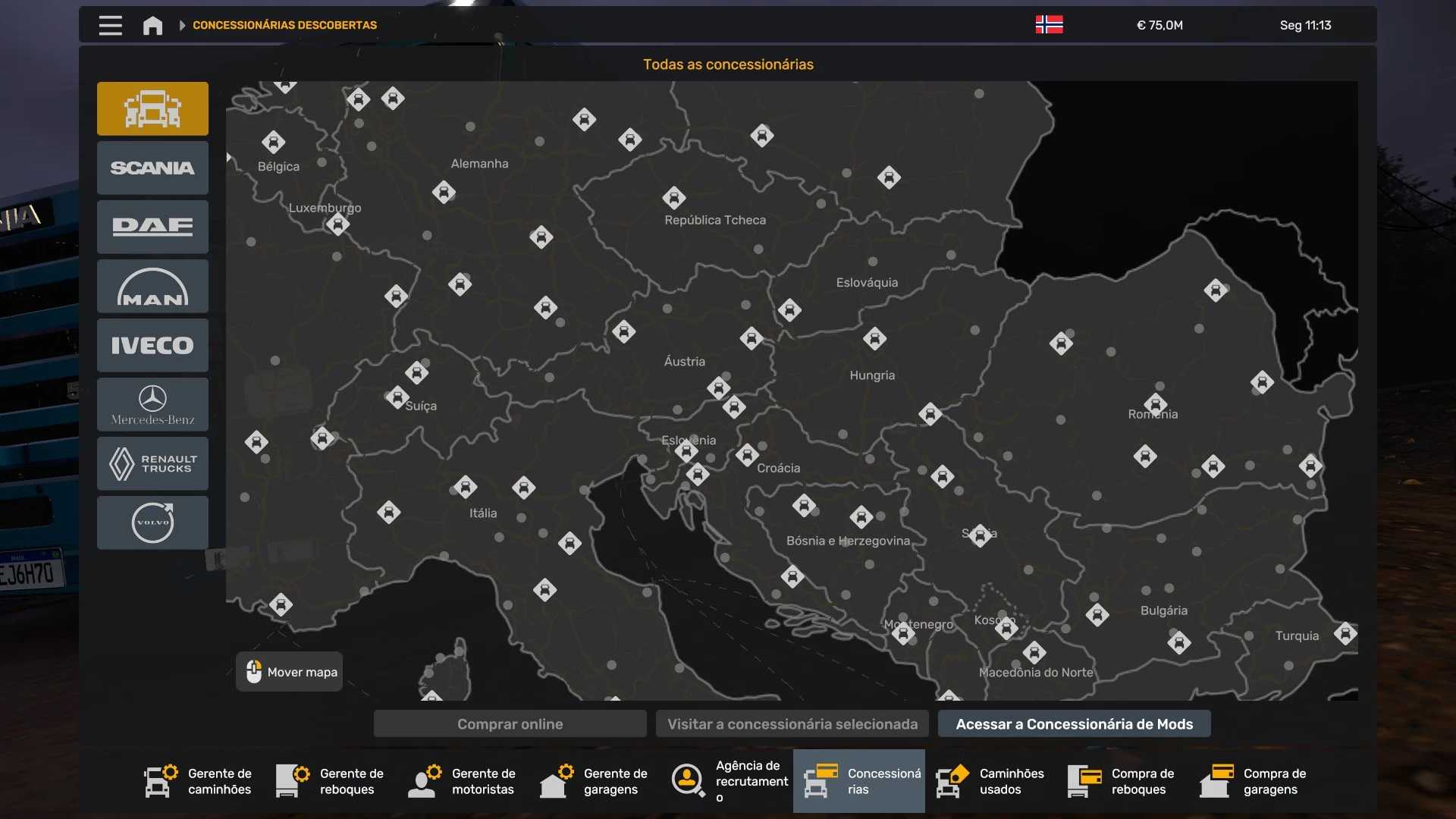Viewport: 1456px width, 819px height.
Task: Select the all-brands truck dealership filter
Action: 152,108
